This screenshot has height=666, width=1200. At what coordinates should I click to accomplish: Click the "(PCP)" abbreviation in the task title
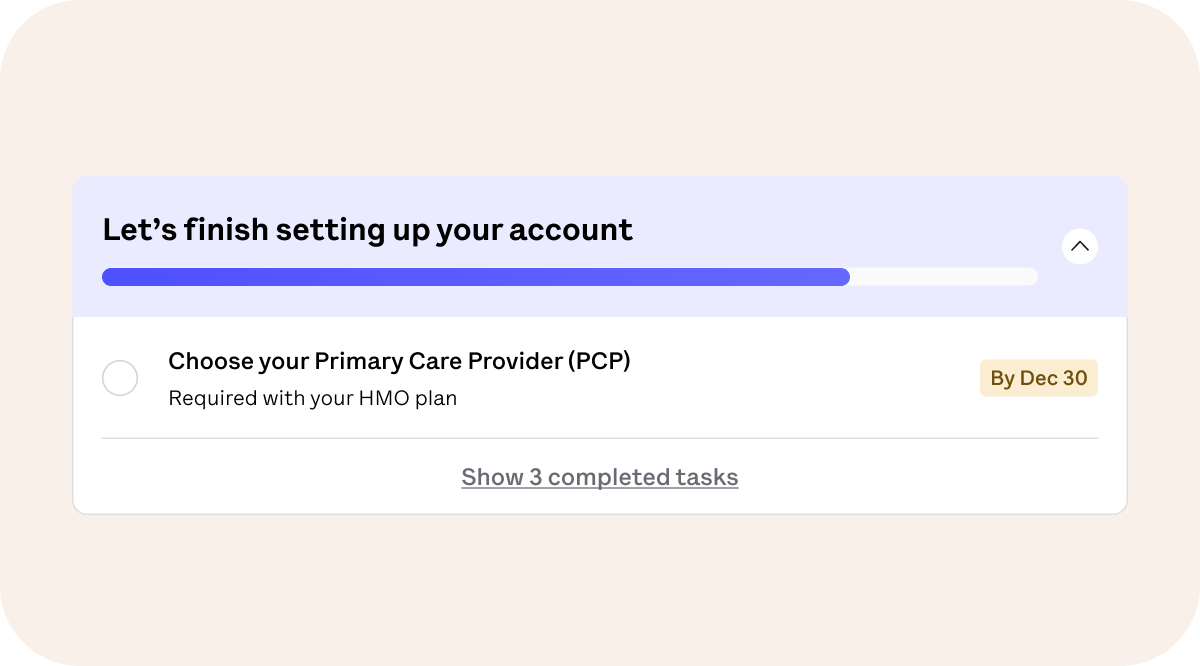coord(599,361)
